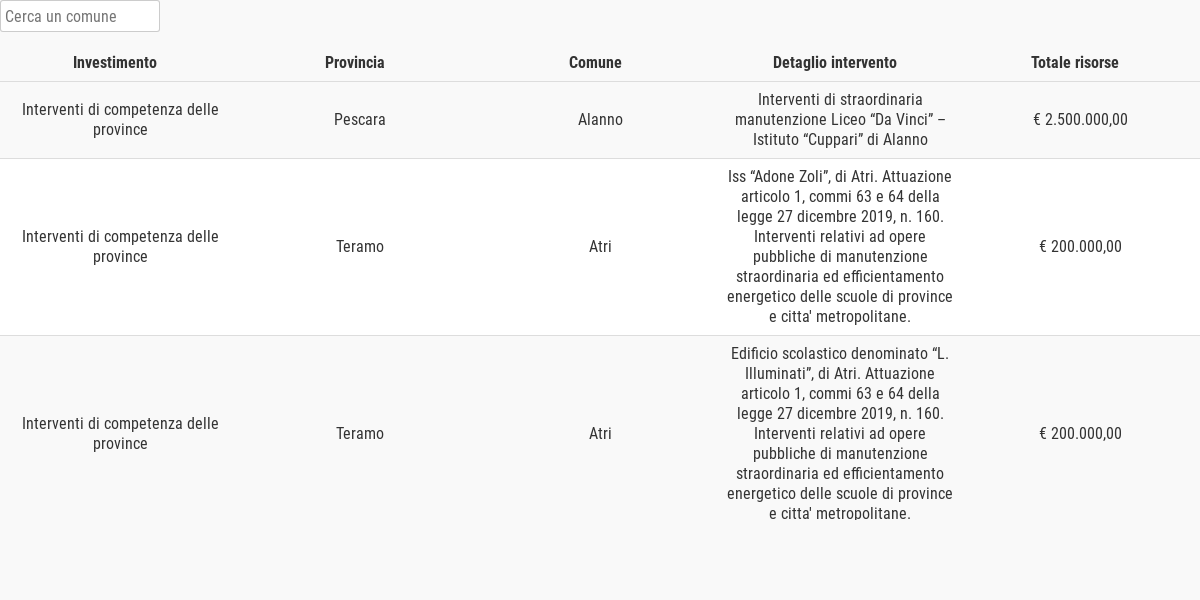Sort by the Provincia column header

coord(355,62)
